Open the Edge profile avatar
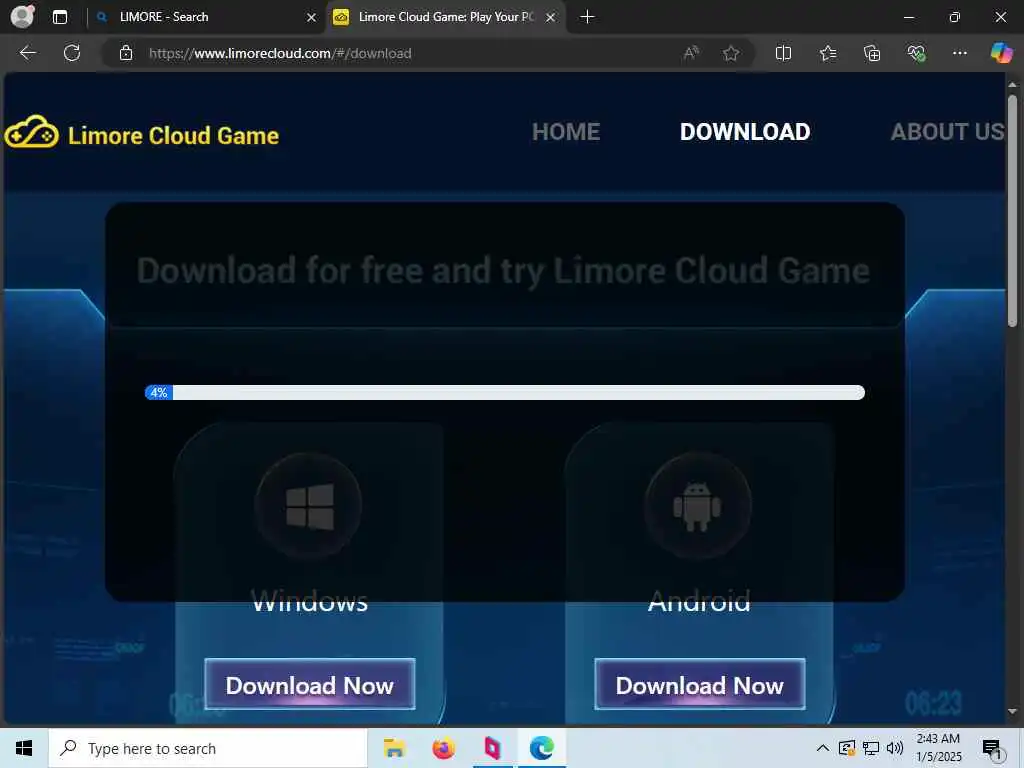 (23, 16)
